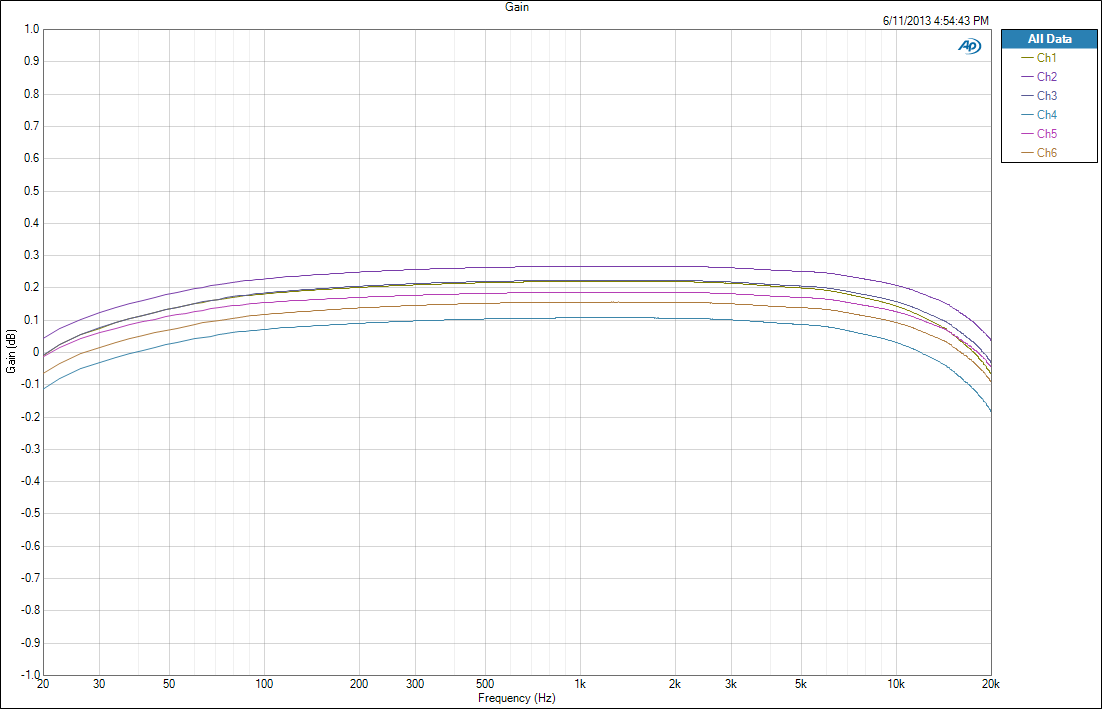Screen dimensions: 1102x709
Task: Click the 50 frequency axis tick label
Action: 169,684
